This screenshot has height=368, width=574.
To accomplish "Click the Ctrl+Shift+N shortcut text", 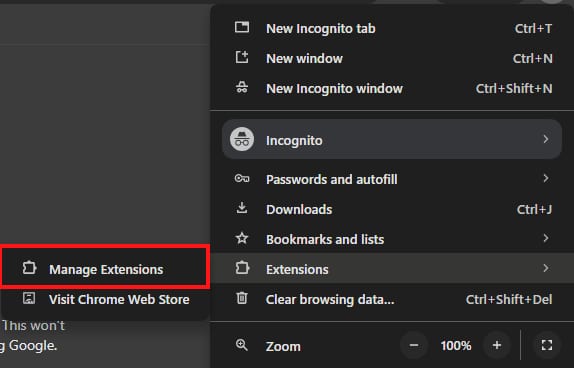I will click(514, 88).
